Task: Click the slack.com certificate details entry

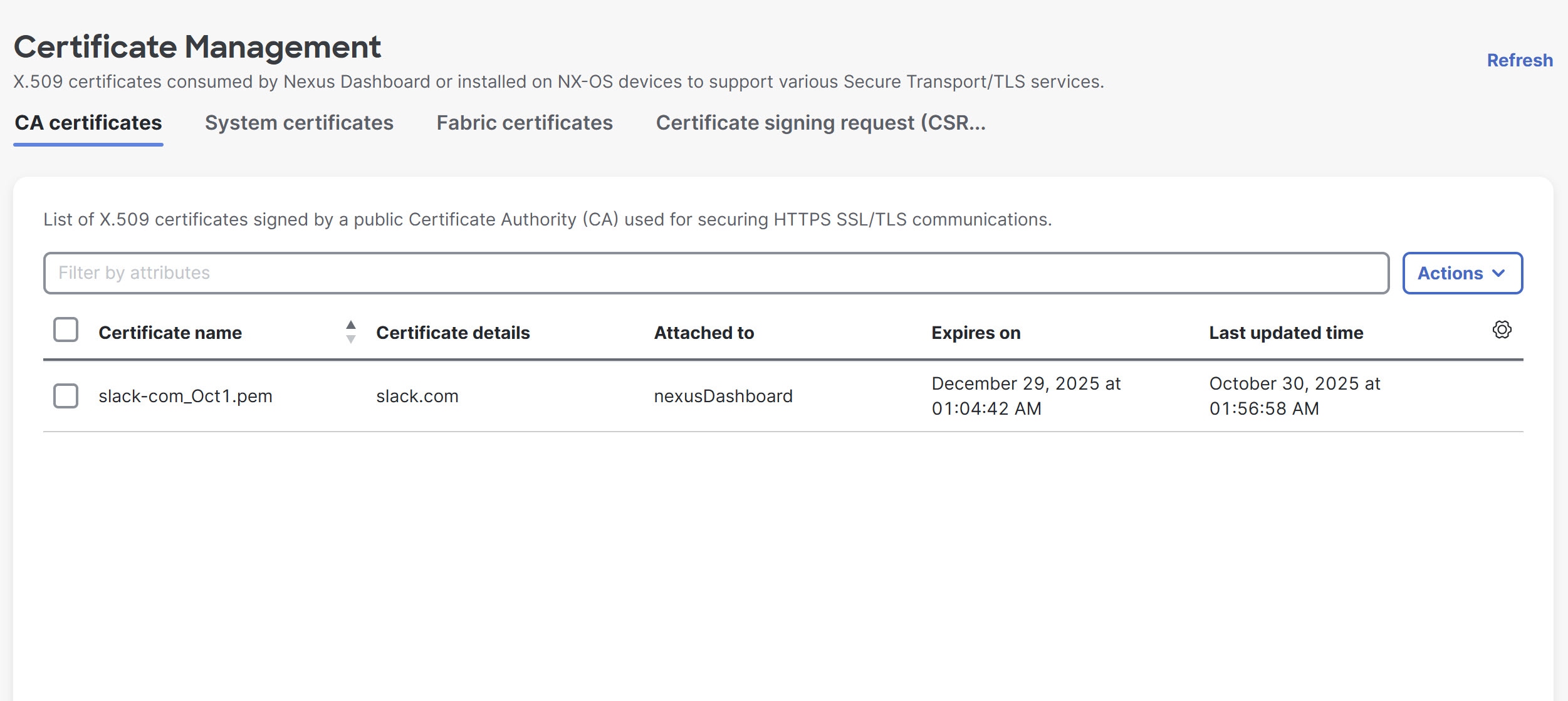Action: click(x=417, y=395)
